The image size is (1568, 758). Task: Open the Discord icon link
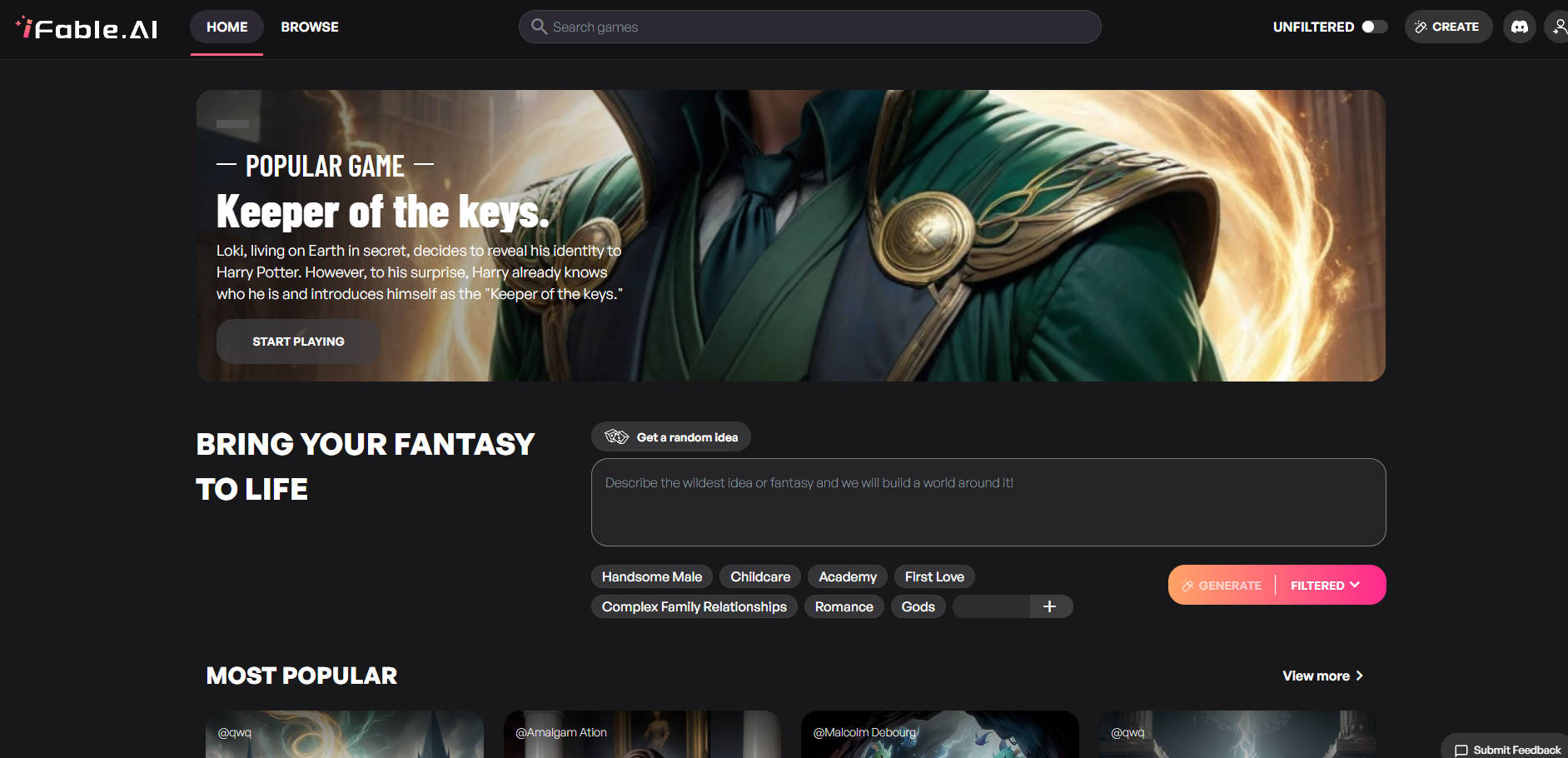[1519, 27]
